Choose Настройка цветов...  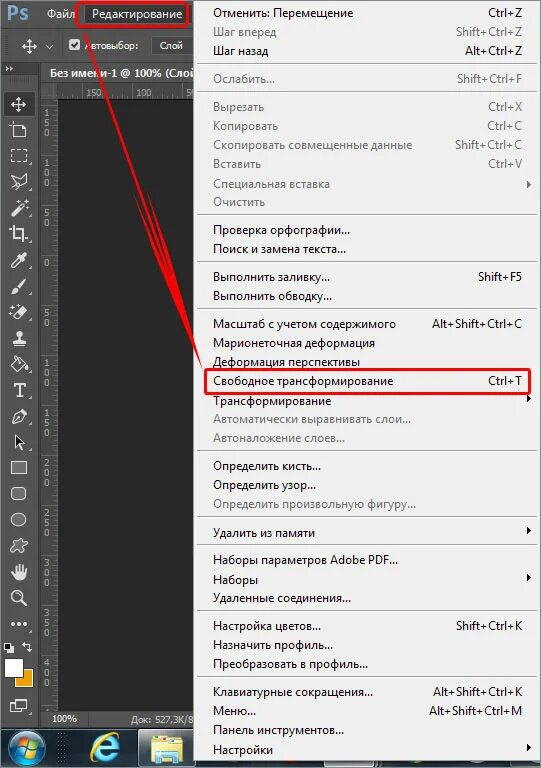point(367,626)
